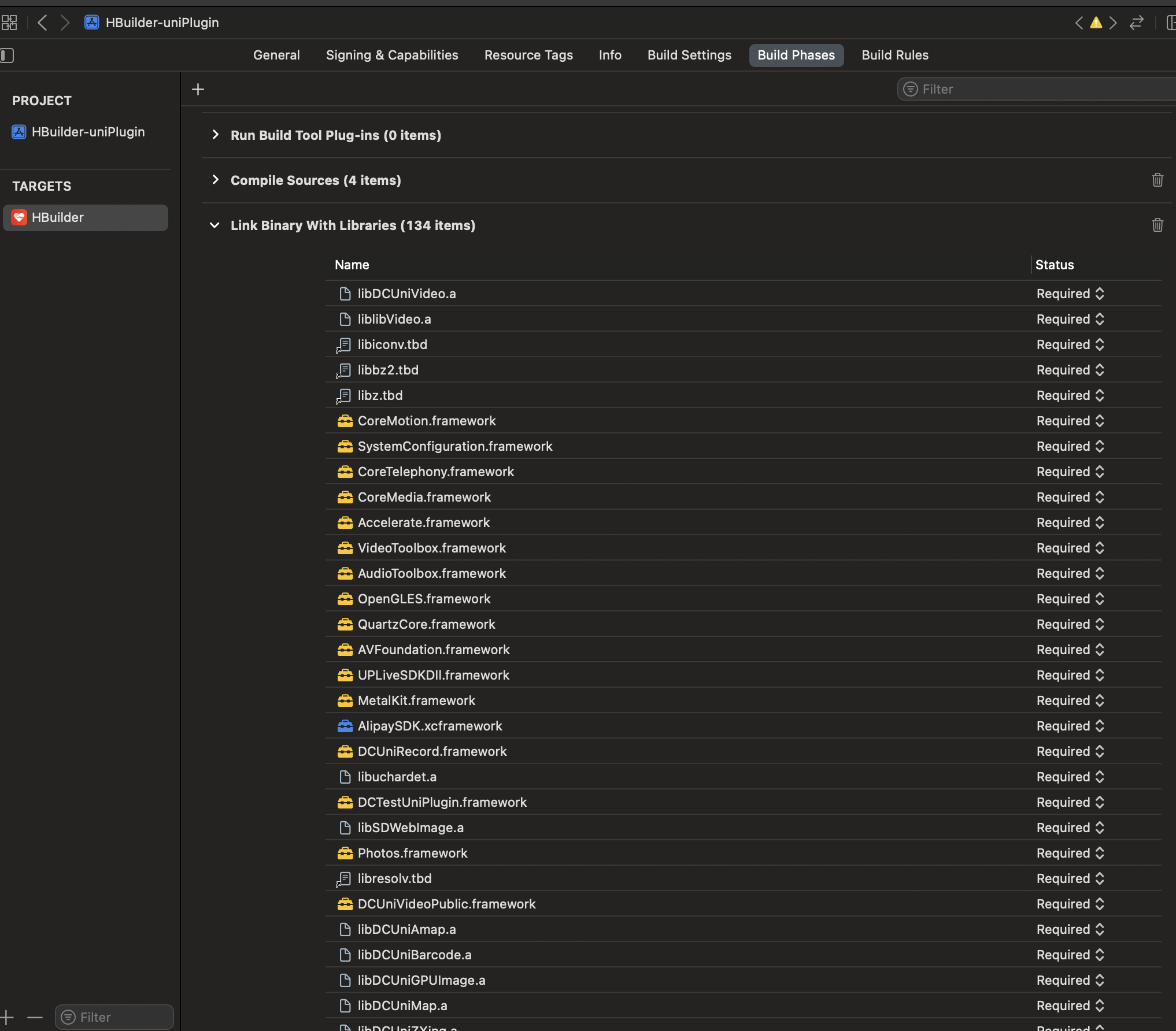1176x1031 pixels.
Task: Switch to Resource Tags tab
Action: pos(528,55)
